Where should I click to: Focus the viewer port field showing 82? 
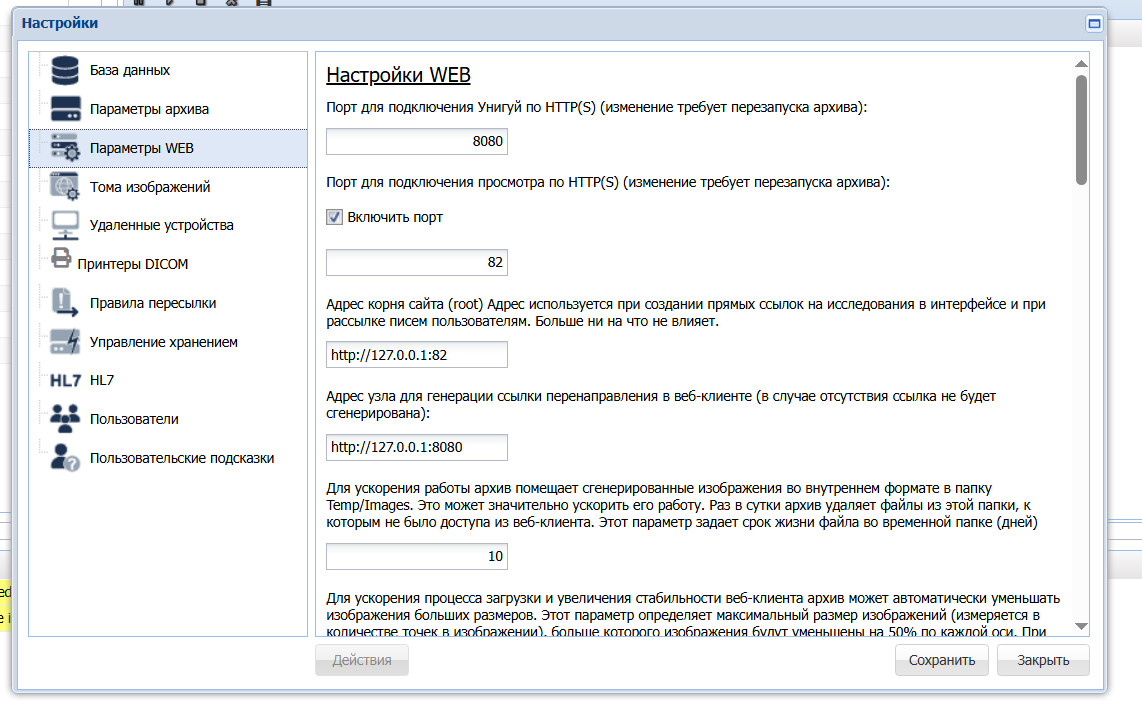[417, 262]
